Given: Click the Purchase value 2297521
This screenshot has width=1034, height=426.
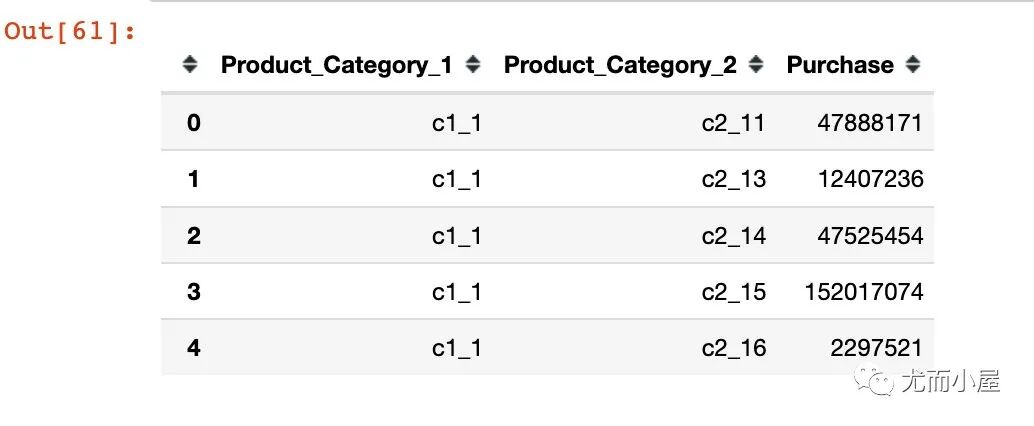Looking at the screenshot, I should pos(876,348).
